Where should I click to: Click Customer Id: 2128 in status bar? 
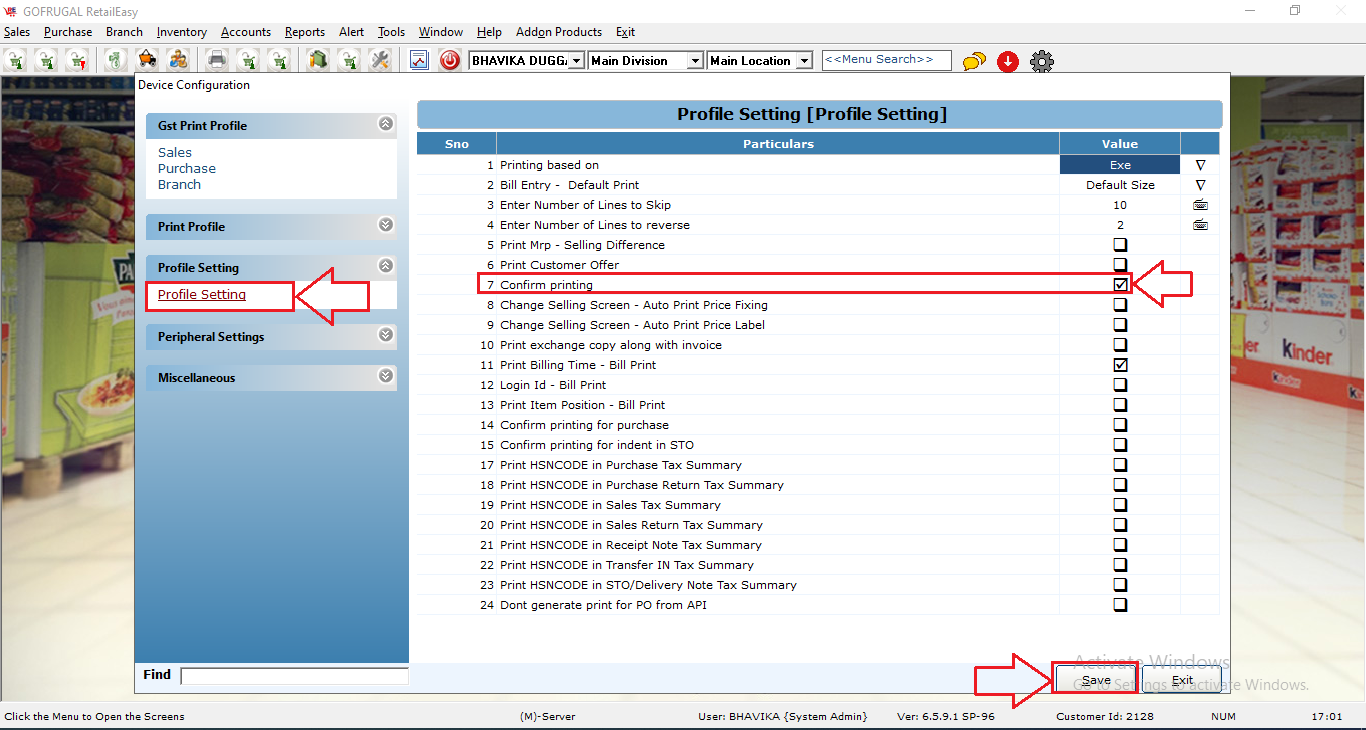1105,717
